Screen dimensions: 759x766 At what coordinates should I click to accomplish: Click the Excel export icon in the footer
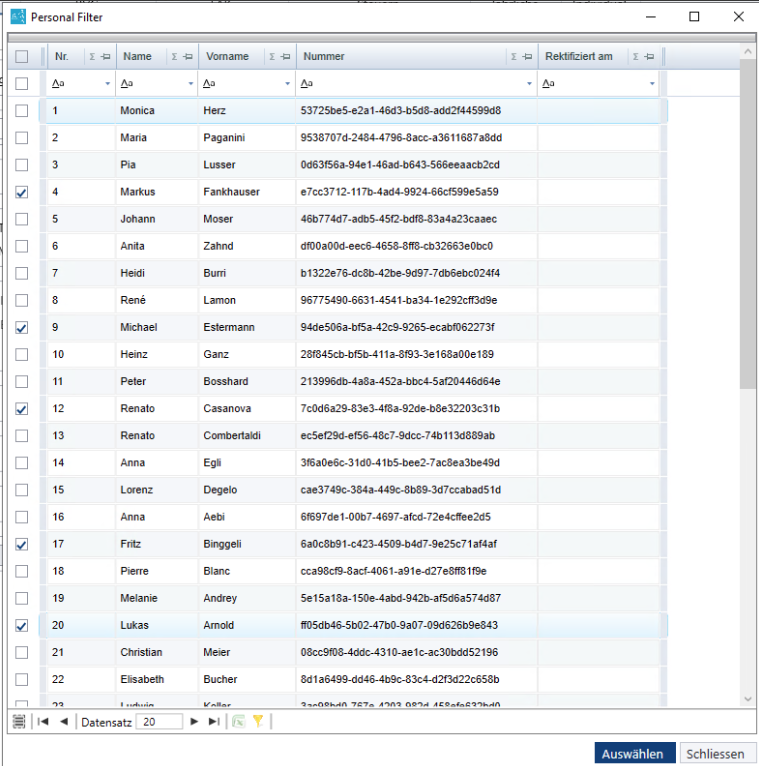click(x=238, y=722)
